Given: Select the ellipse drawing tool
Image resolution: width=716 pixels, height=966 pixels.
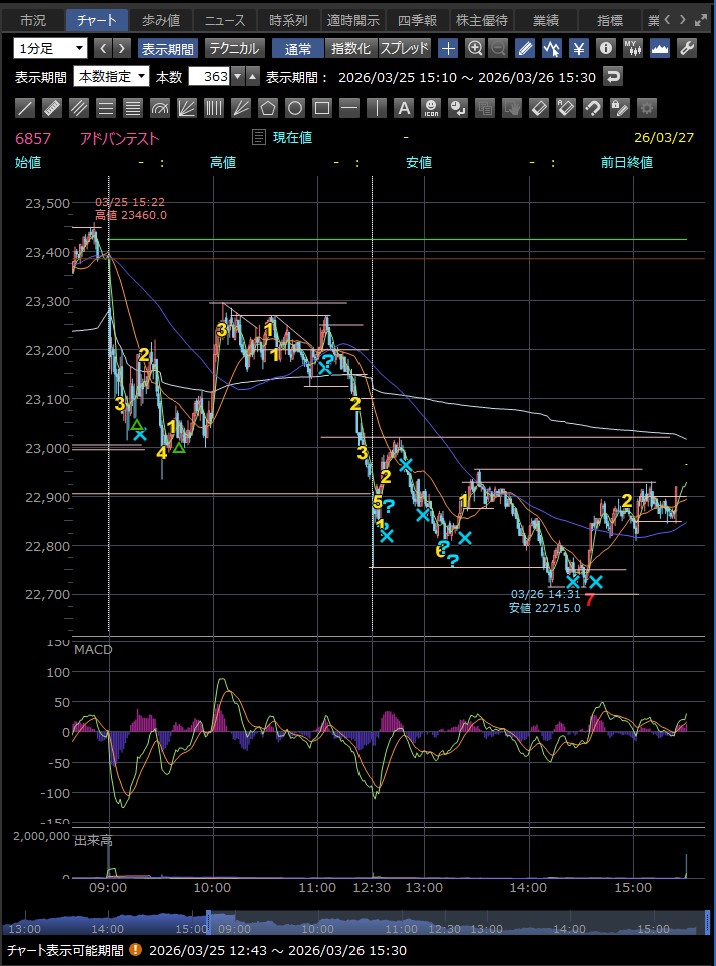Looking at the screenshot, I should [x=295, y=108].
